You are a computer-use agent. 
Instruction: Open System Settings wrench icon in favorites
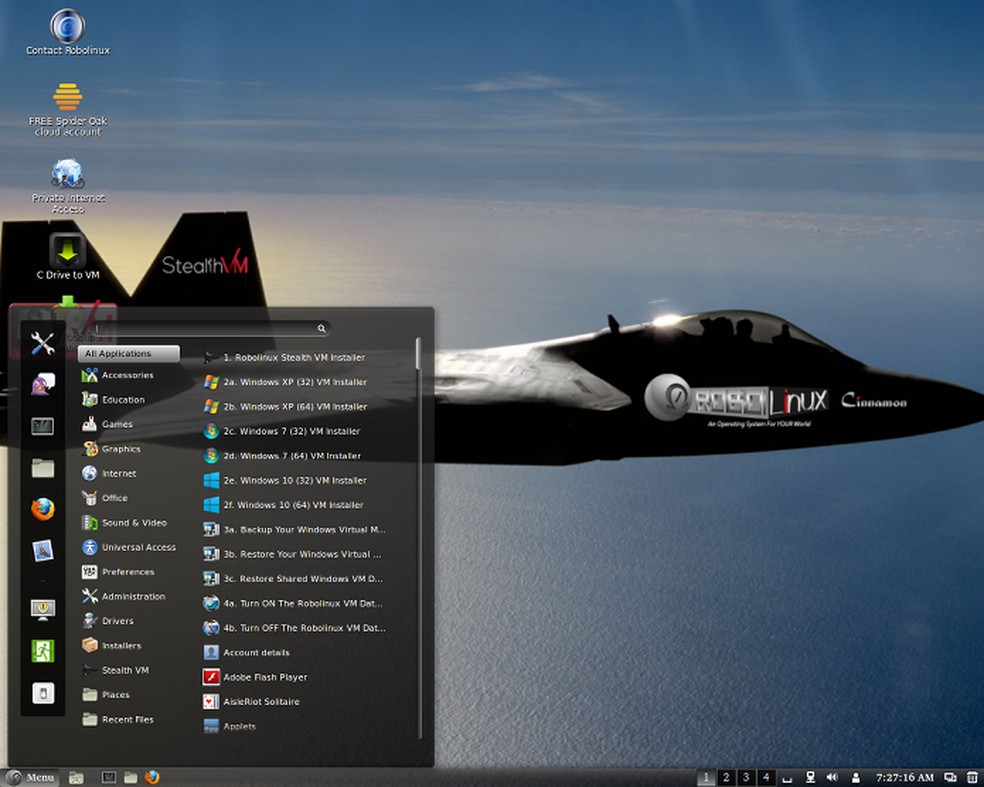(43, 343)
